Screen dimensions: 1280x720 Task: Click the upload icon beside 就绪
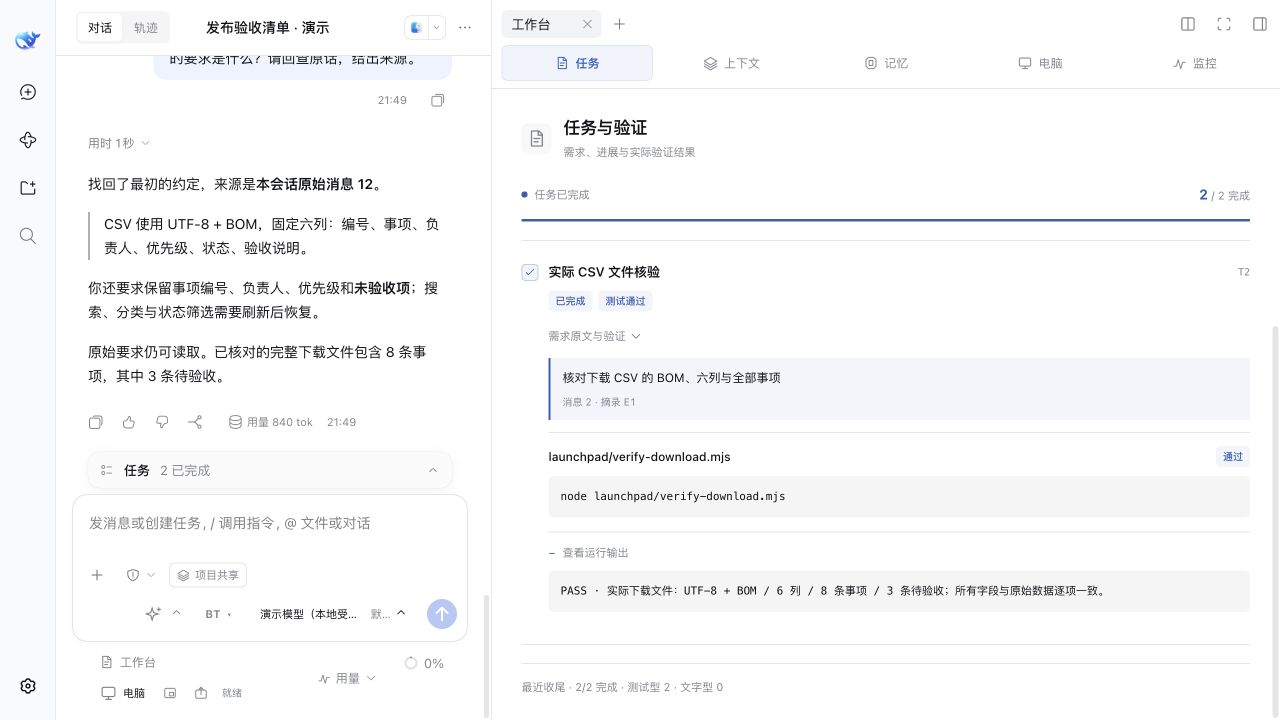[201, 693]
